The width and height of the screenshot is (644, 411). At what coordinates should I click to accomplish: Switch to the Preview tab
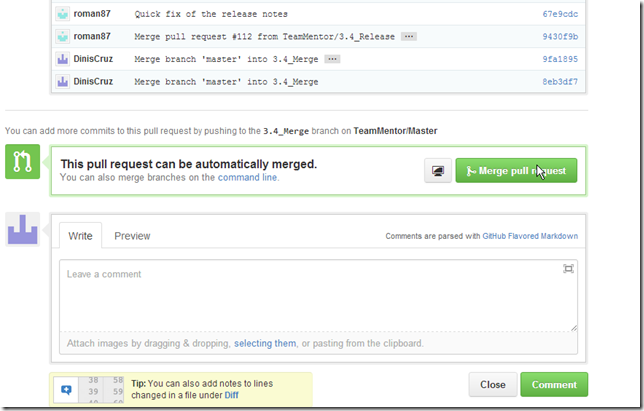coord(132,236)
